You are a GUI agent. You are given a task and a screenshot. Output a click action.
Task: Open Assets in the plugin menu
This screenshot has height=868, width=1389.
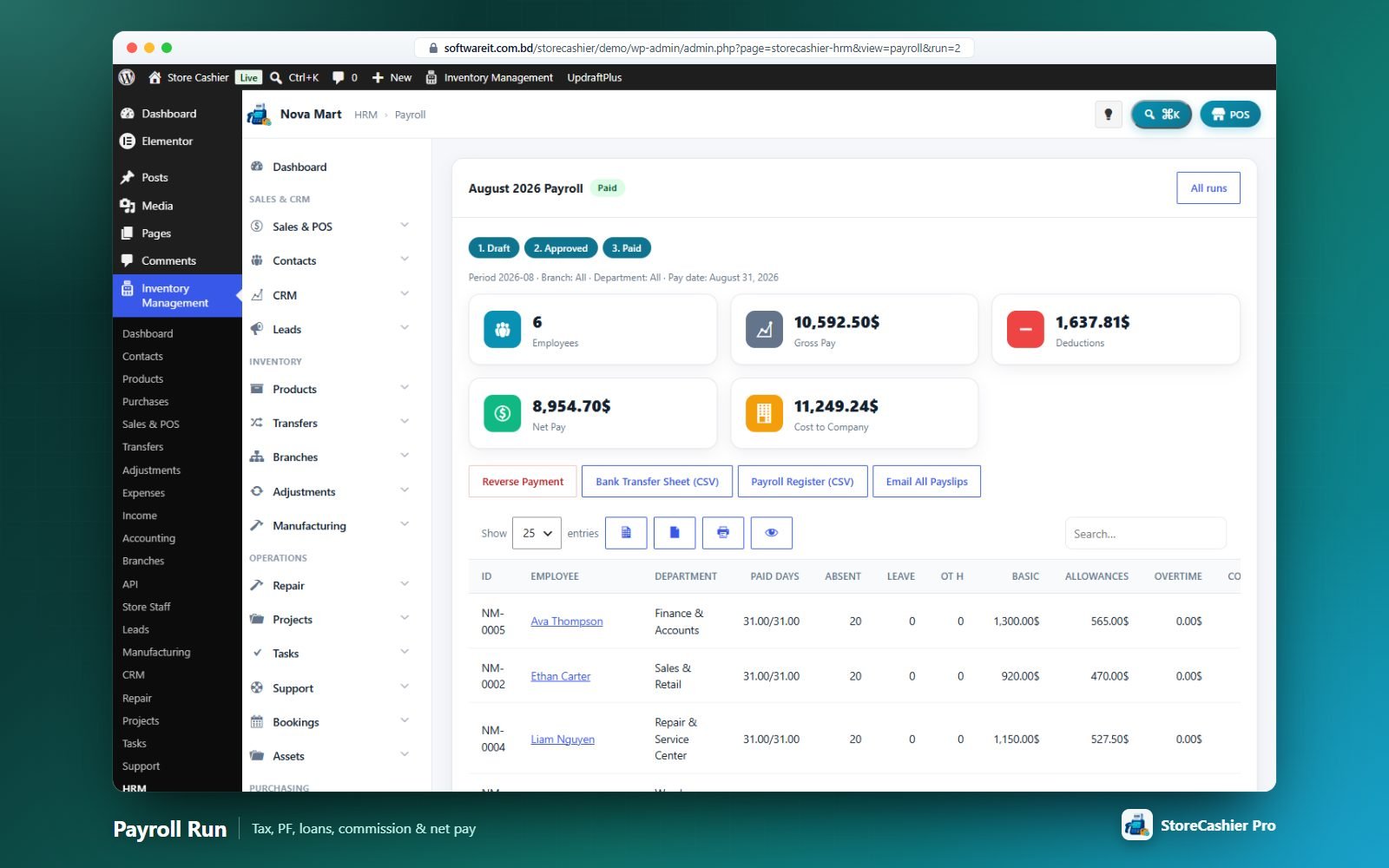tap(288, 756)
